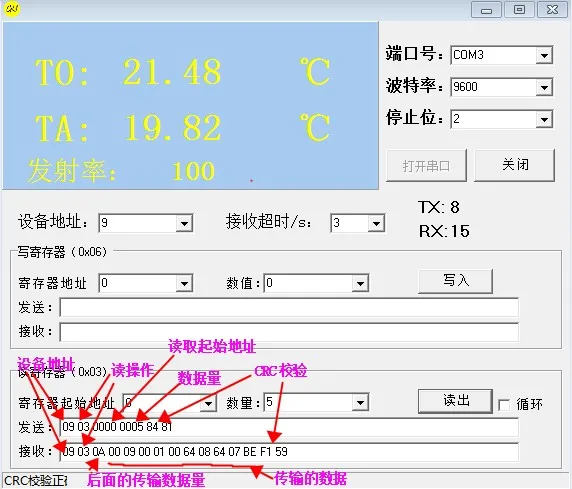Click the read 接收 field with 09 03 0A
The width and height of the screenshot is (572, 489).
pyautogui.click(x=289, y=452)
